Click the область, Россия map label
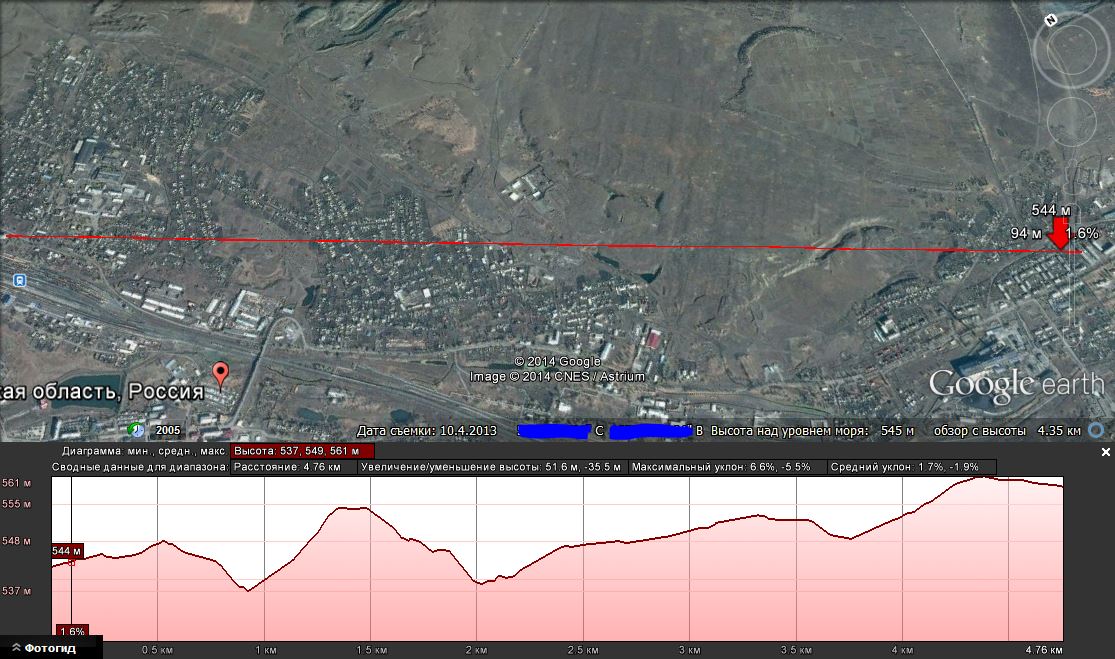The height and width of the screenshot is (659, 1115). click(102, 391)
